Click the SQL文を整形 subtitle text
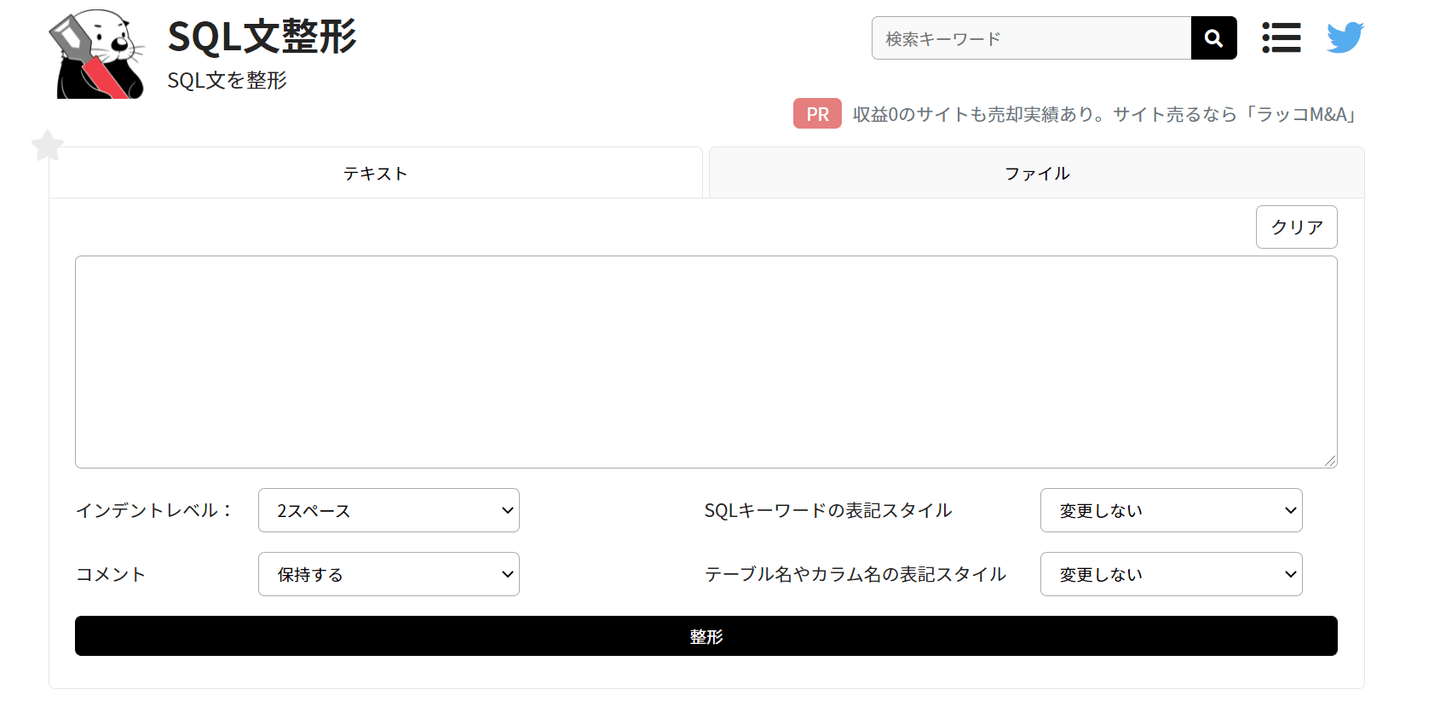Image resolution: width=1440 pixels, height=701 pixels. point(227,81)
